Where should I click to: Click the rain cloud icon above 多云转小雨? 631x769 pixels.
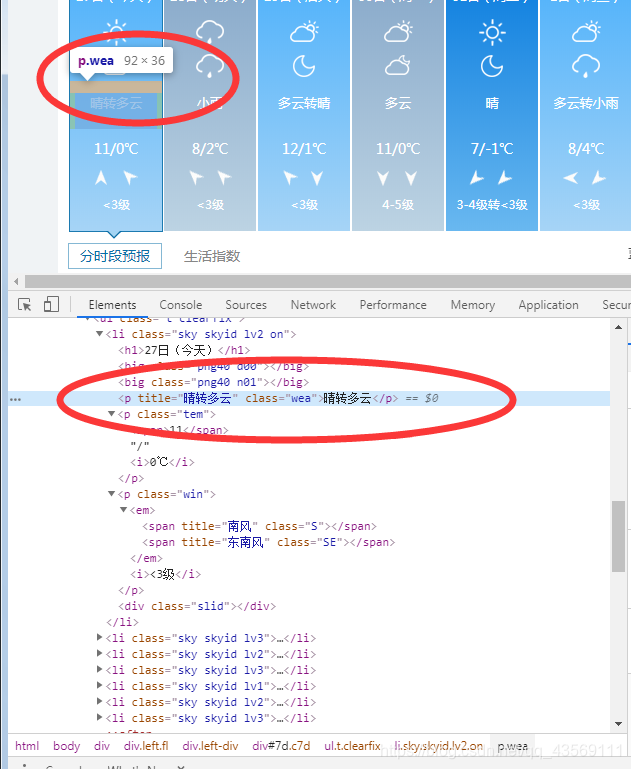(x=586, y=66)
